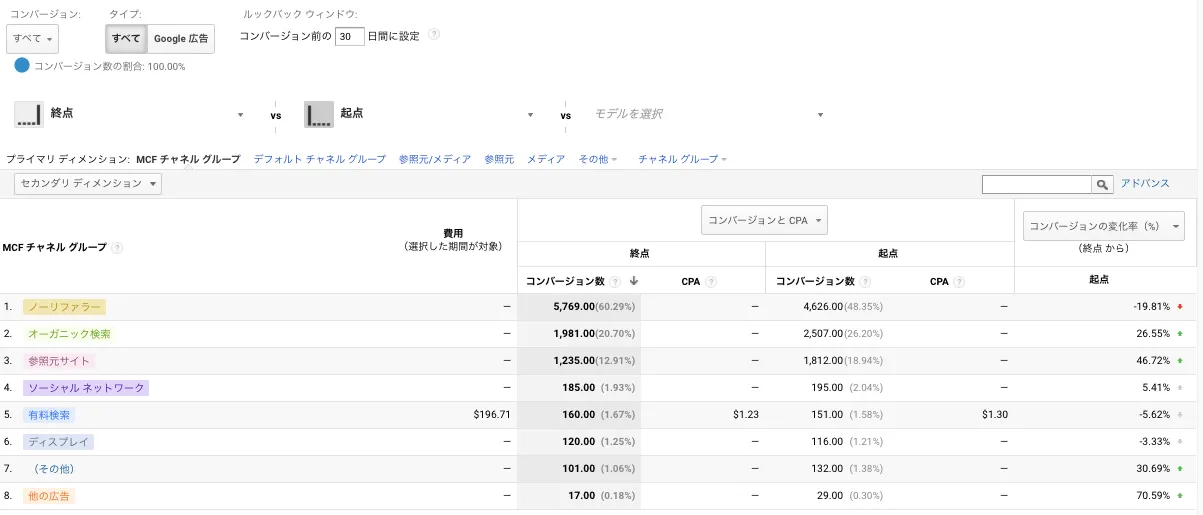Click the $1.30 CPA cell
Image resolution: width=1203 pixels, height=515 pixels.
995,415
